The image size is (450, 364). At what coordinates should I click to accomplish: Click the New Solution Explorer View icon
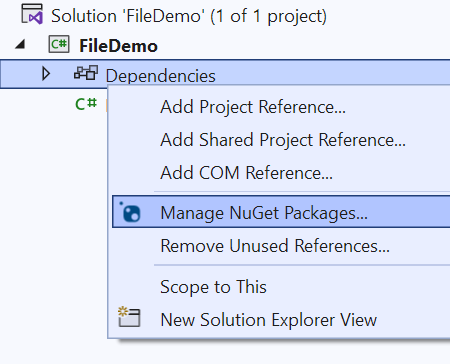[x=129, y=317]
